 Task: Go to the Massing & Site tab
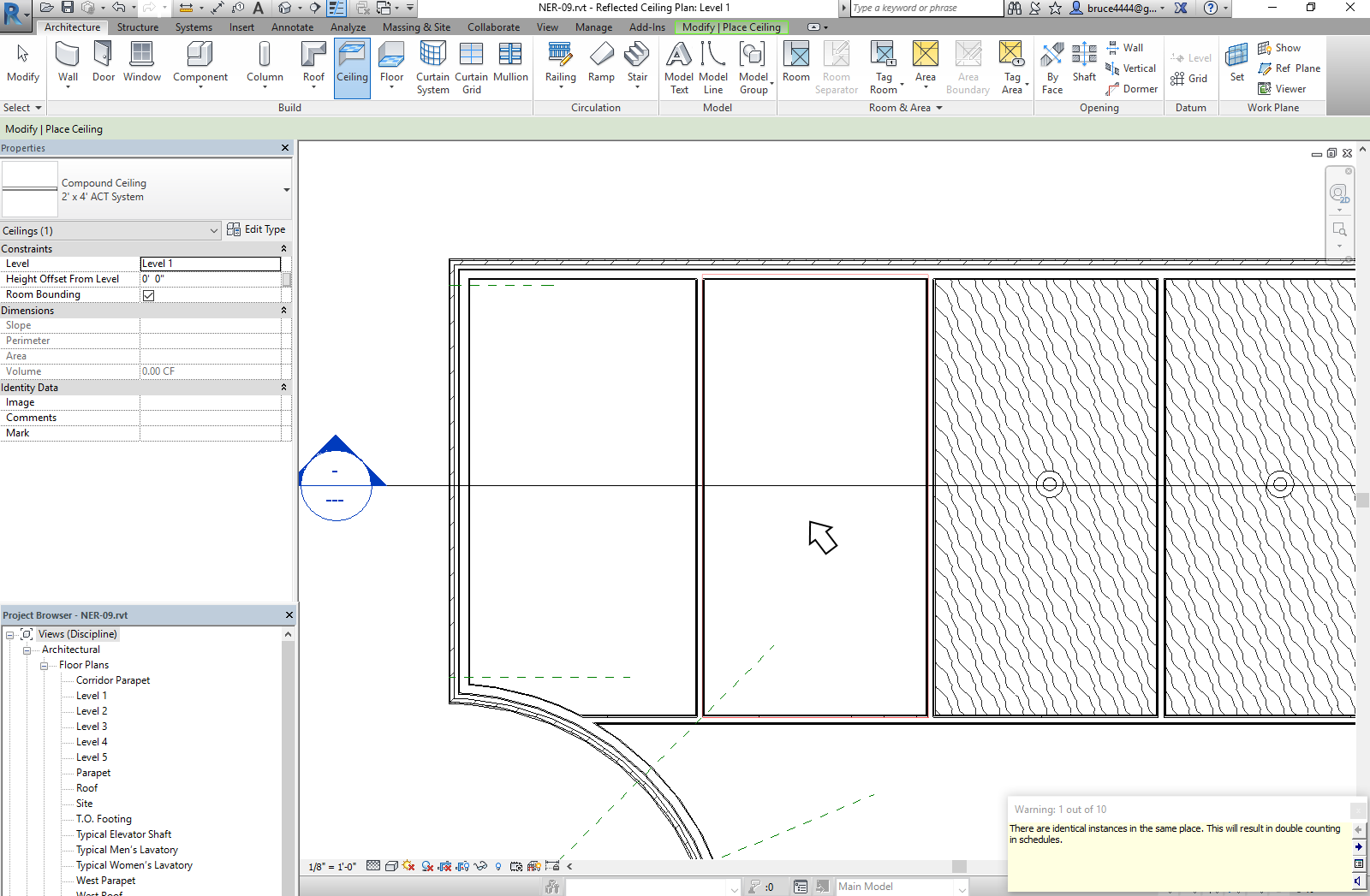coord(416,27)
